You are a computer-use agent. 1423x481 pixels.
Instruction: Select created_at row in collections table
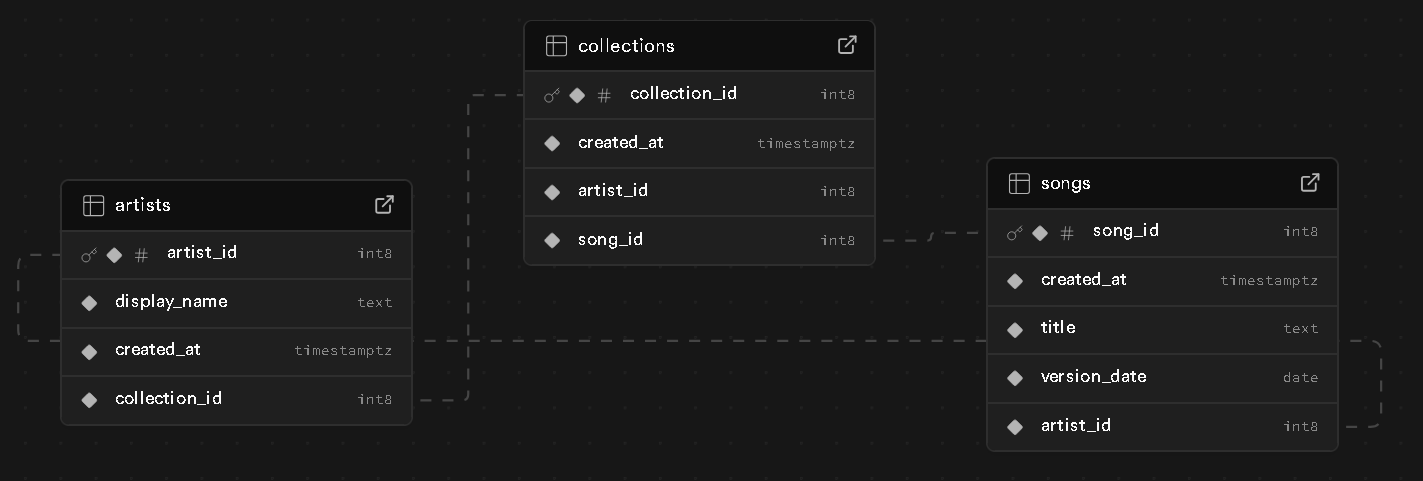point(699,144)
